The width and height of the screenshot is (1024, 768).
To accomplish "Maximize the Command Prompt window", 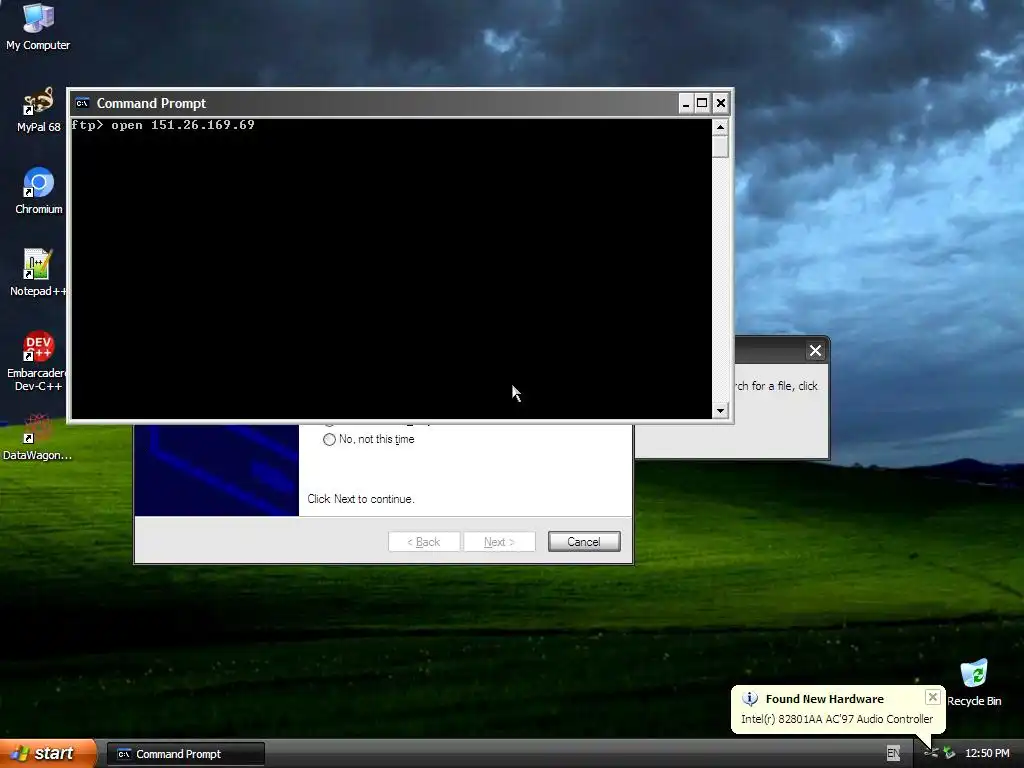I will pyautogui.click(x=702, y=103).
